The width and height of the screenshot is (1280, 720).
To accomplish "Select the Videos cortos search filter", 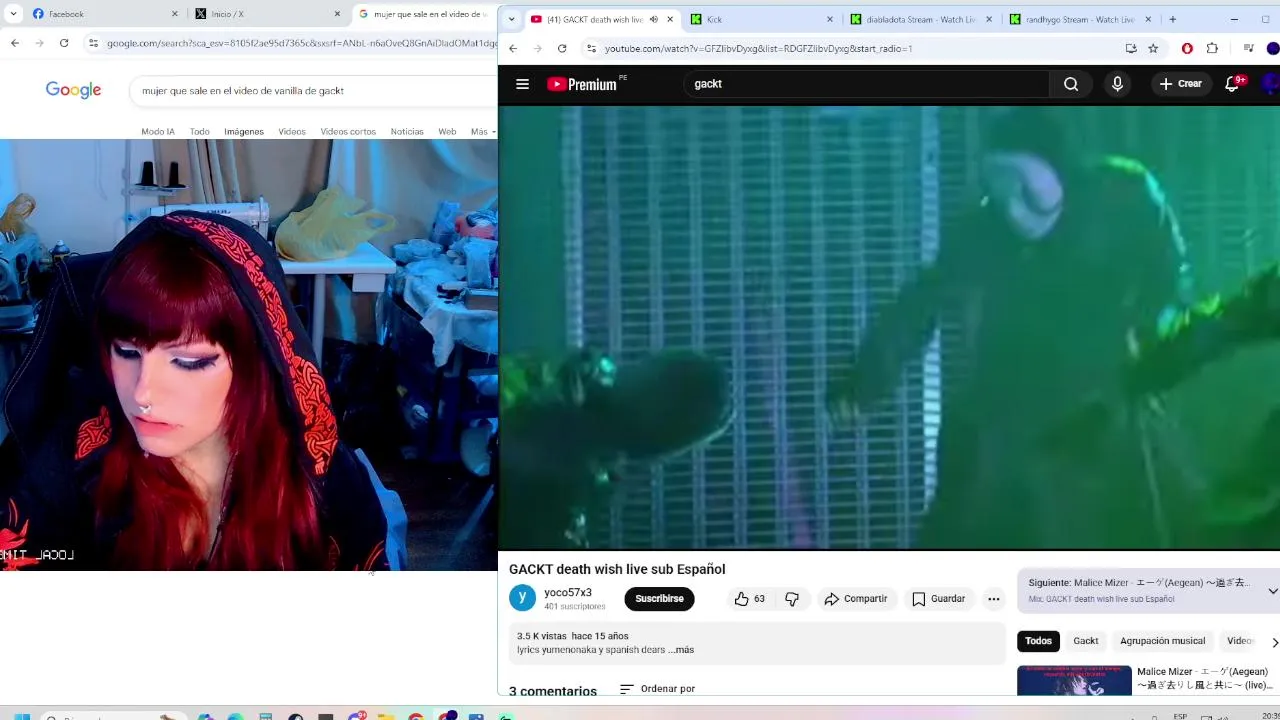I will (x=348, y=131).
